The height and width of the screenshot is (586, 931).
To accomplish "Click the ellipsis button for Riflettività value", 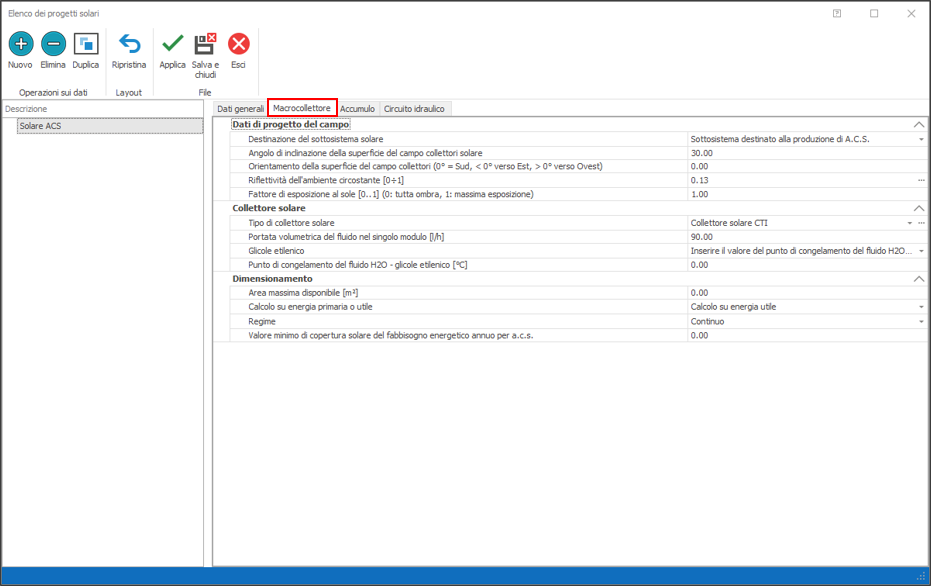I will [921, 181].
